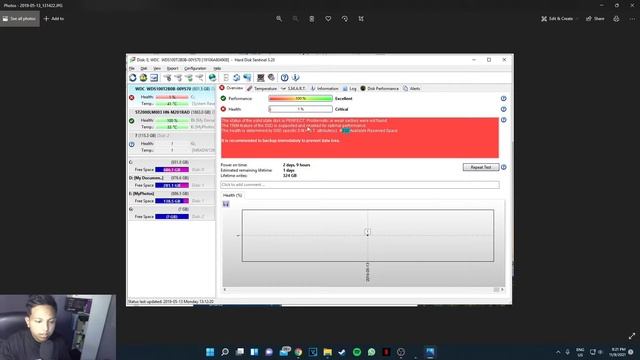Switch to the Log tab
Screen dimensions: 640x360
pyautogui.click(x=350, y=89)
